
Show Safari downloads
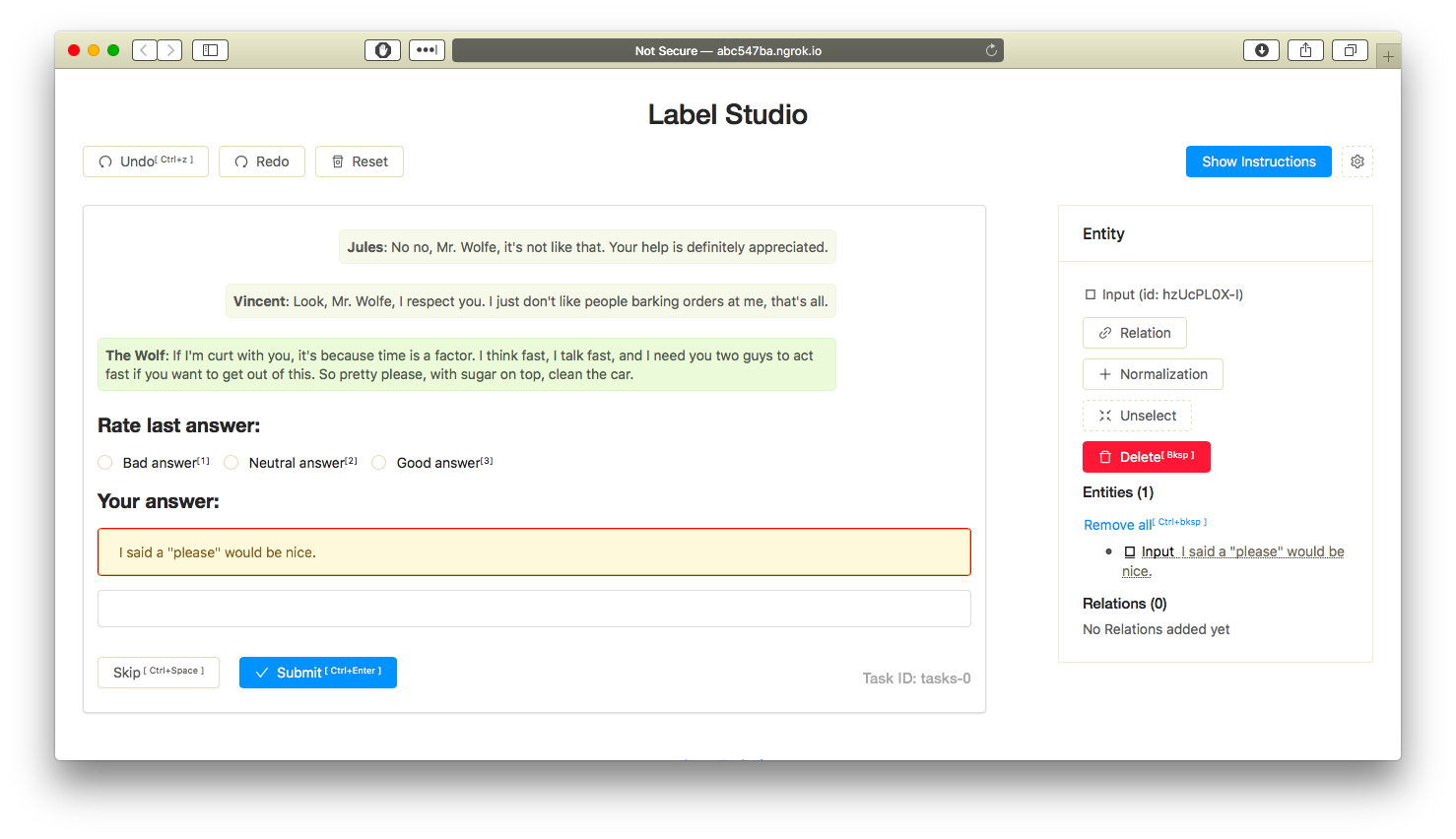pyautogui.click(x=1261, y=50)
